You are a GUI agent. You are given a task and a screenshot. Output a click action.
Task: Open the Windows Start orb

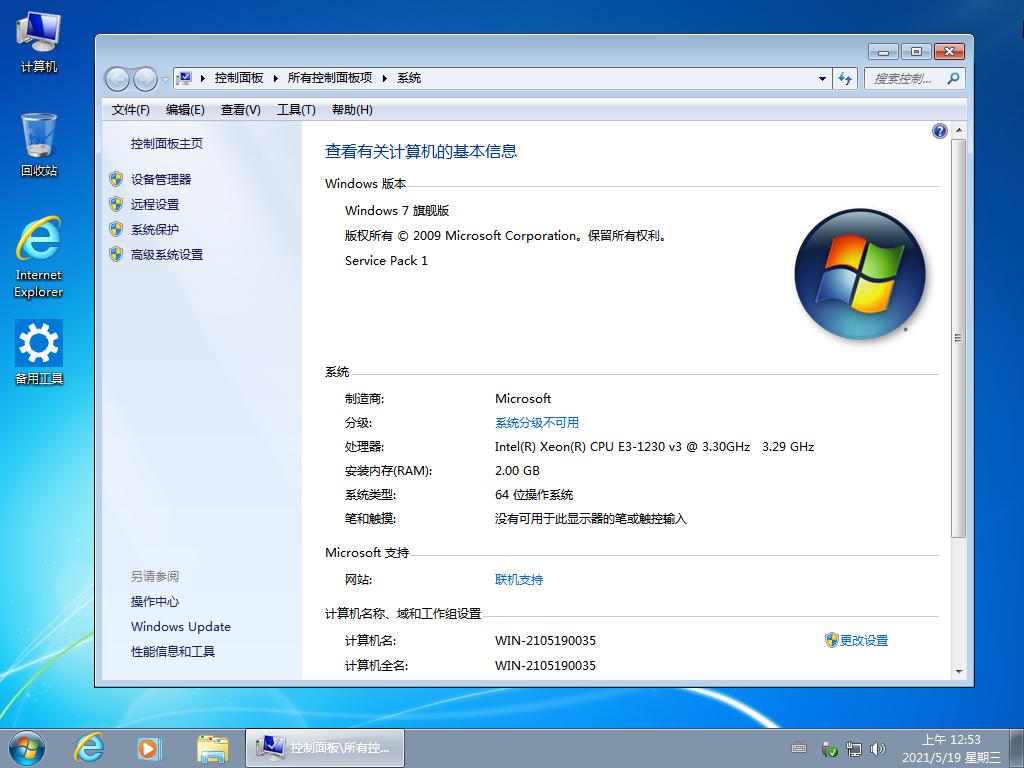point(27,748)
